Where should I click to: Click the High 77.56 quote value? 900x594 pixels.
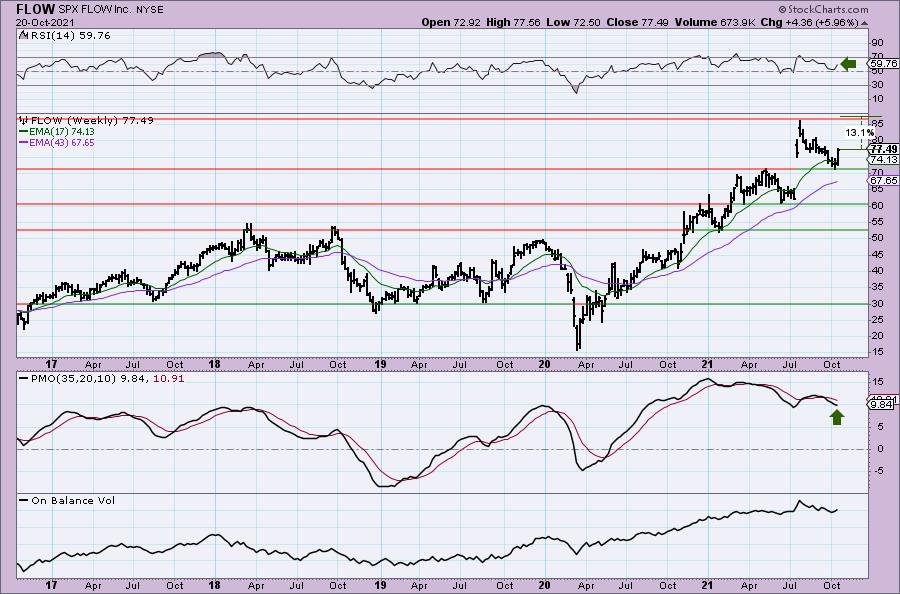(x=513, y=22)
